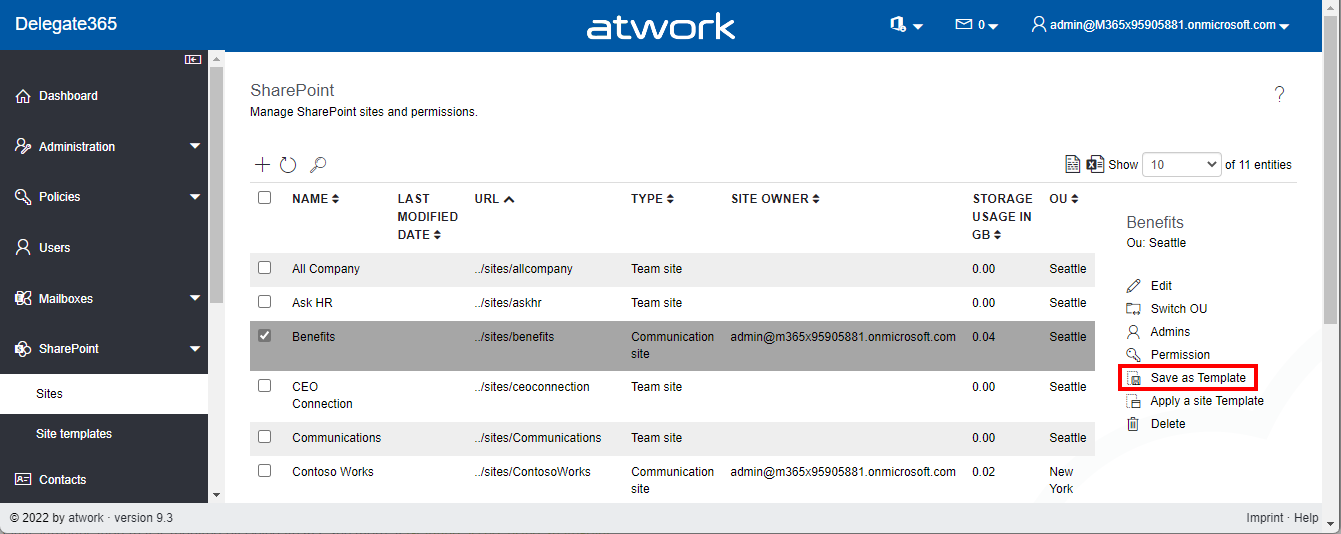This screenshot has height=534, width=1341.
Task: Open the Imprint footer link
Action: [1264, 518]
